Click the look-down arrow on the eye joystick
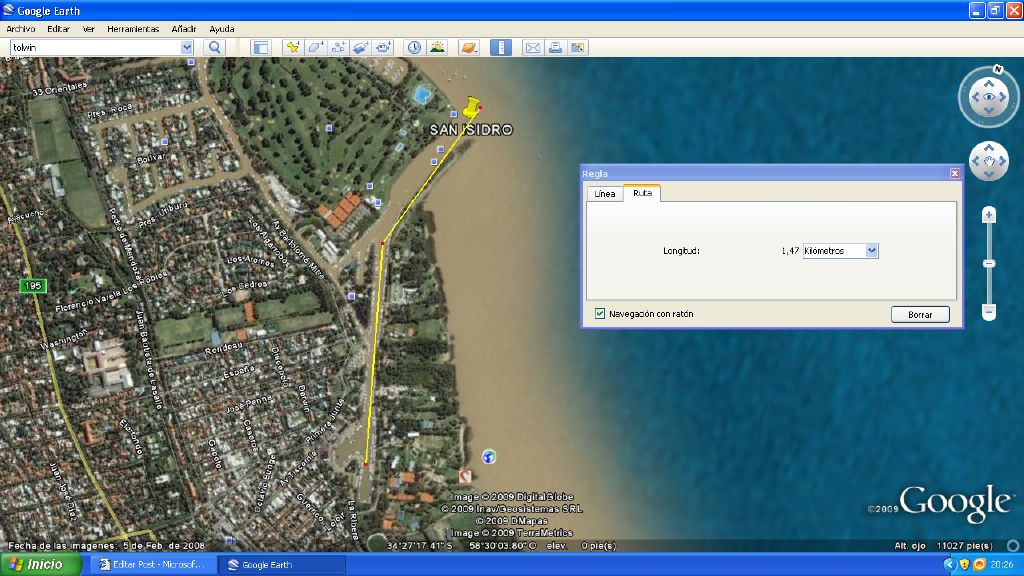 pos(989,110)
